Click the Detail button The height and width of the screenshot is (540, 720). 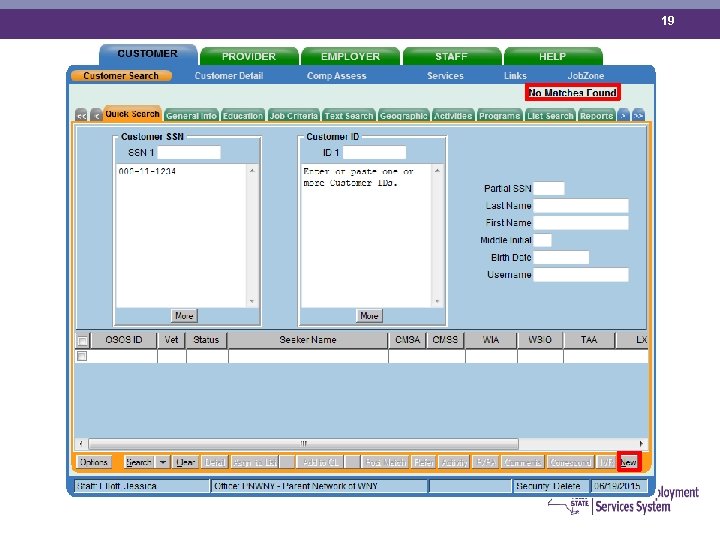coord(214,462)
